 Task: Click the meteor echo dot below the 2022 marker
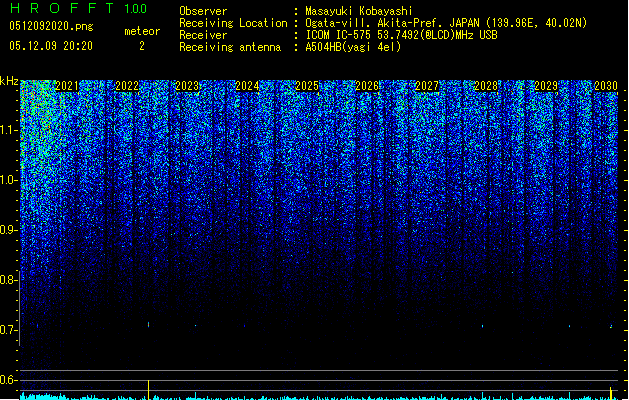click(148, 324)
